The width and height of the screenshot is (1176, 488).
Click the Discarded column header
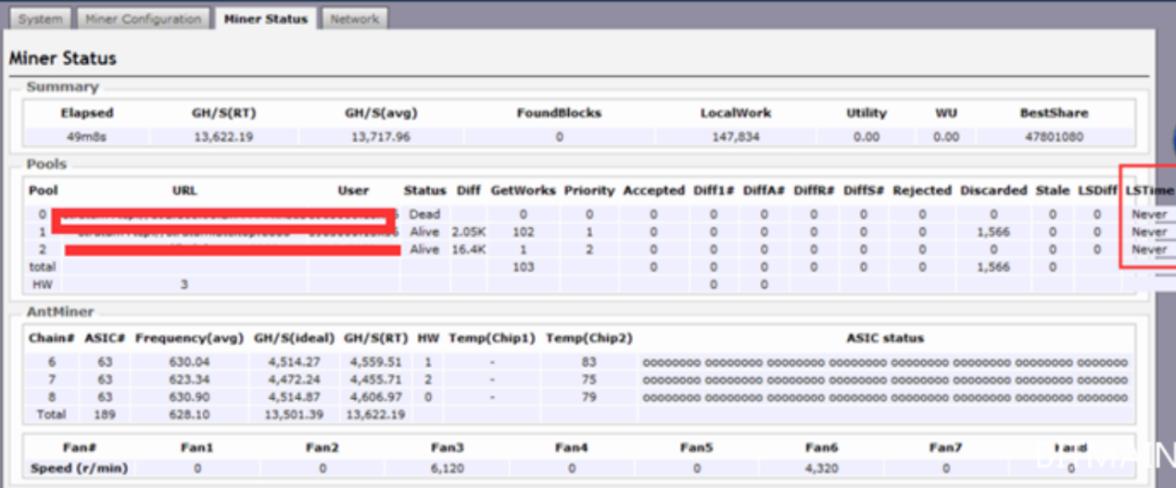coord(994,190)
